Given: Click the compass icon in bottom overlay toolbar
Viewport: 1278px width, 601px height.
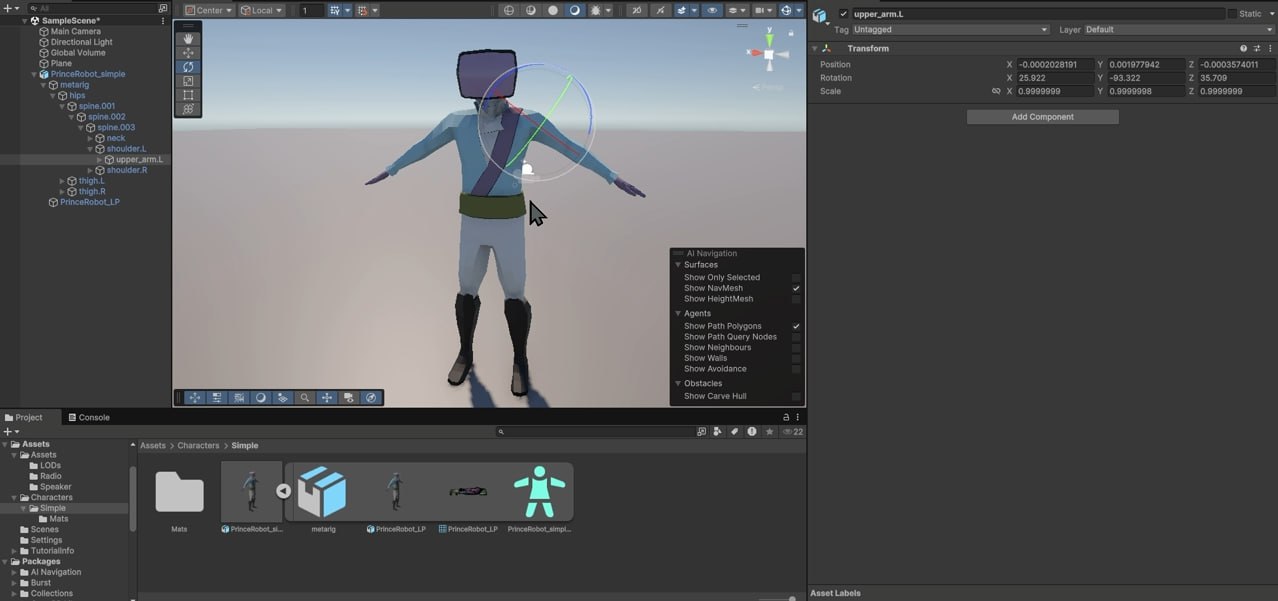Looking at the screenshot, I should coord(371,397).
